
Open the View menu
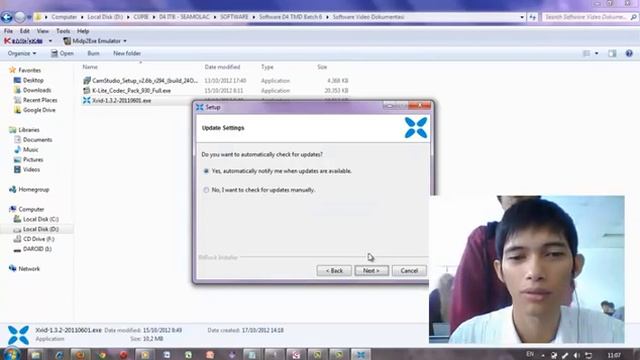(x=42, y=31)
